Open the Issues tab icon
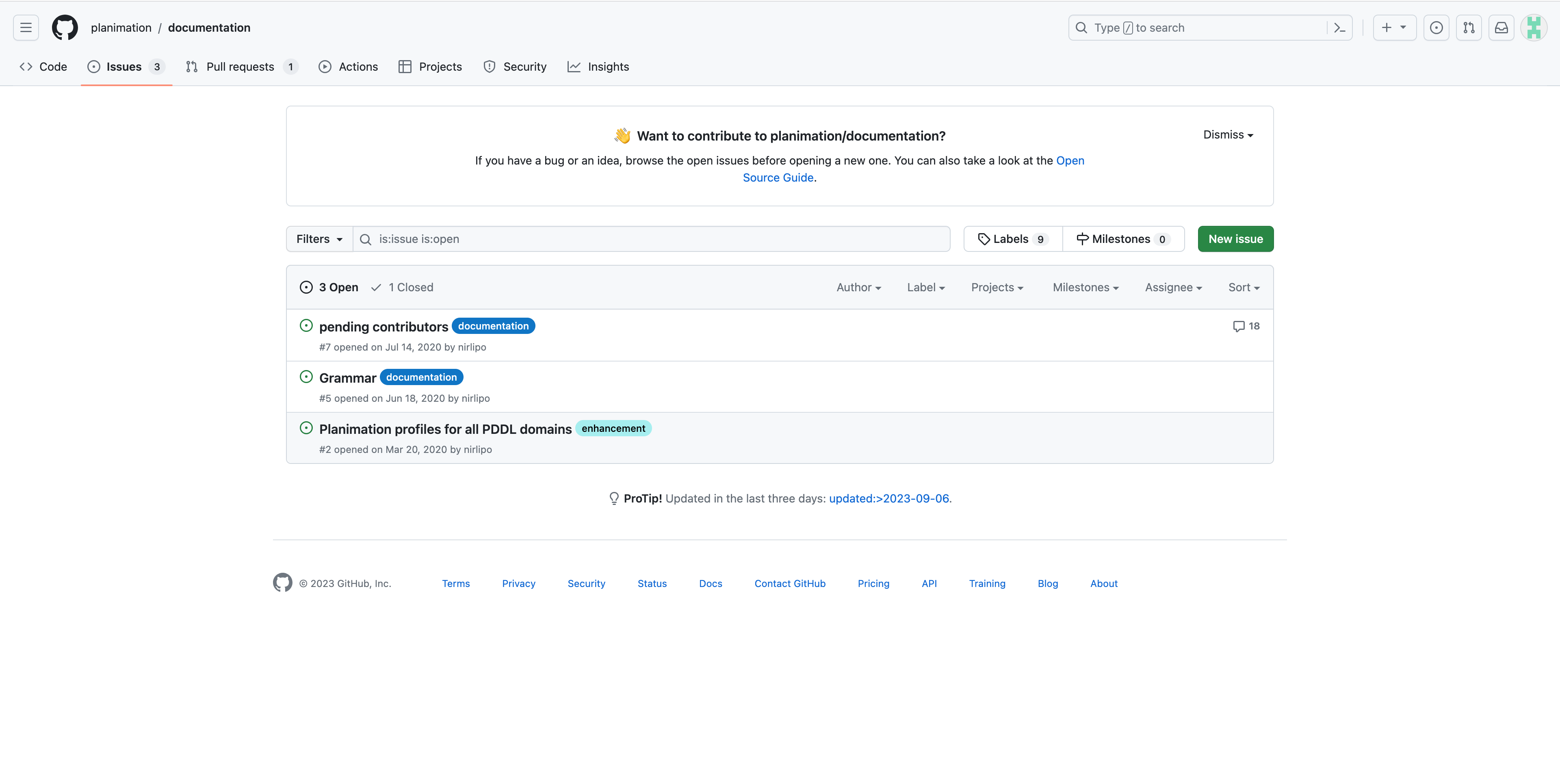The height and width of the screenshot is (784, 1560). click(x=94, y=66)
